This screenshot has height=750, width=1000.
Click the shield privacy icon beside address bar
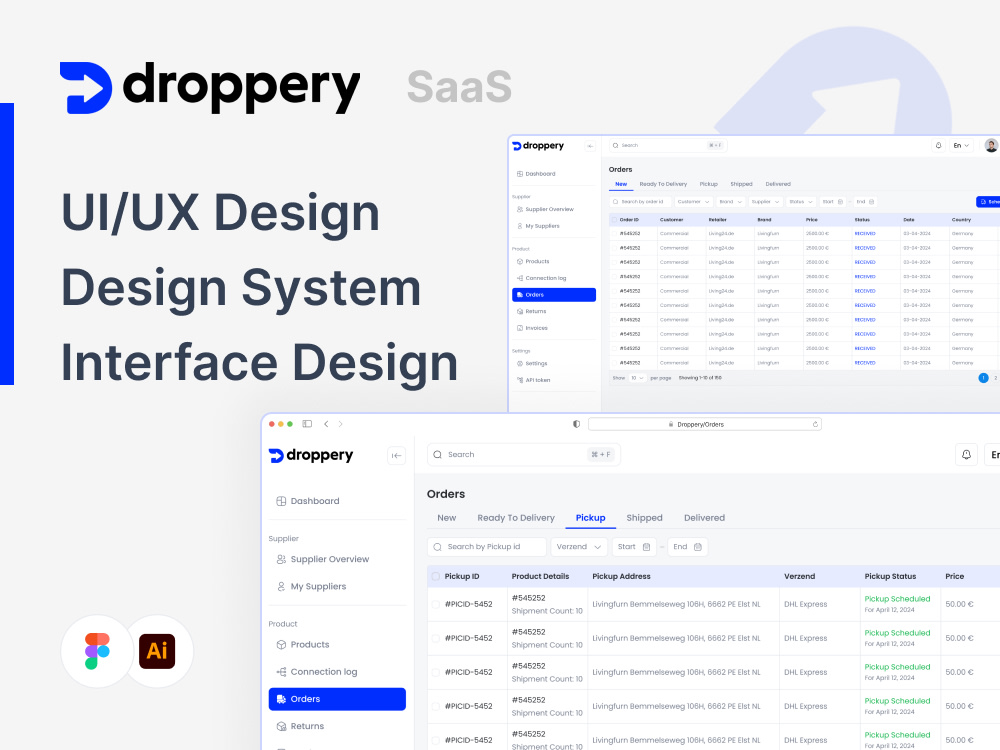coord(577,423)
